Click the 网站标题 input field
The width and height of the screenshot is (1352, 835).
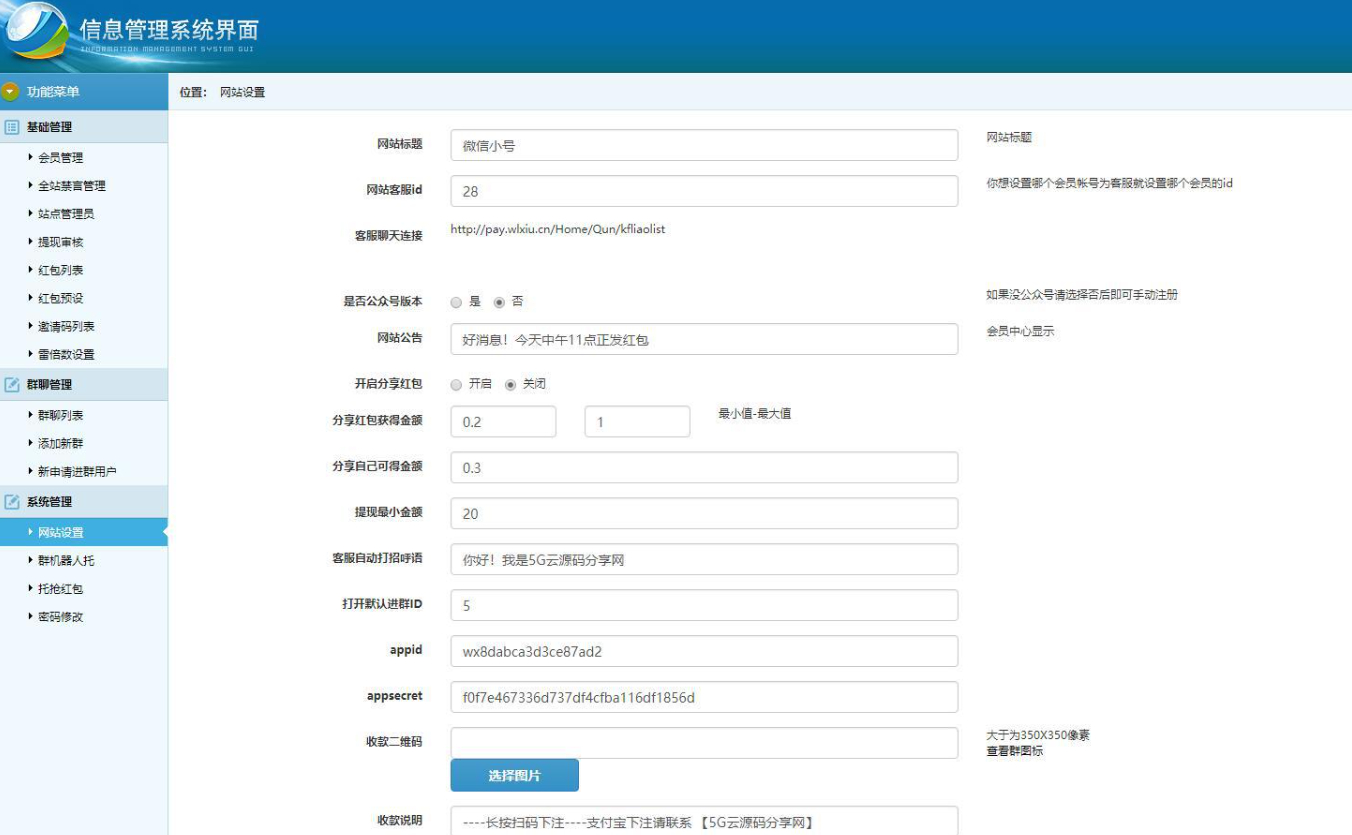(x=704, y=146)
